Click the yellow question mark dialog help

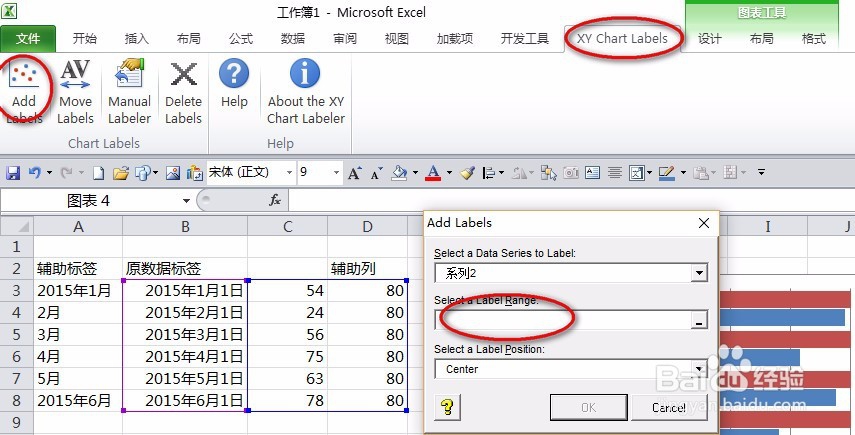point(448,407)
